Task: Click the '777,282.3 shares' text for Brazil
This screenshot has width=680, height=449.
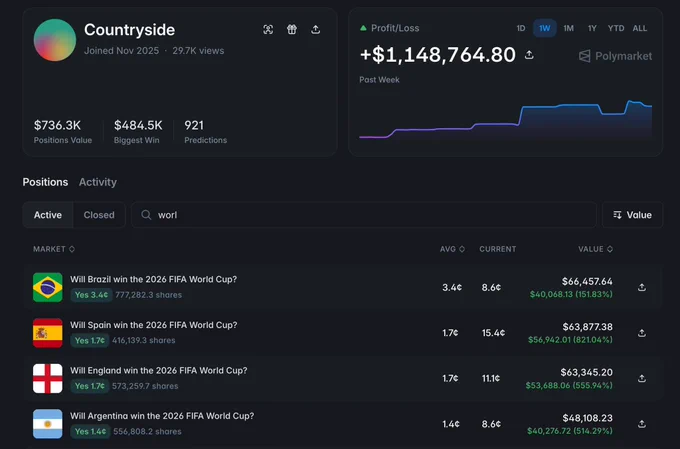Action: coord(149,295)
